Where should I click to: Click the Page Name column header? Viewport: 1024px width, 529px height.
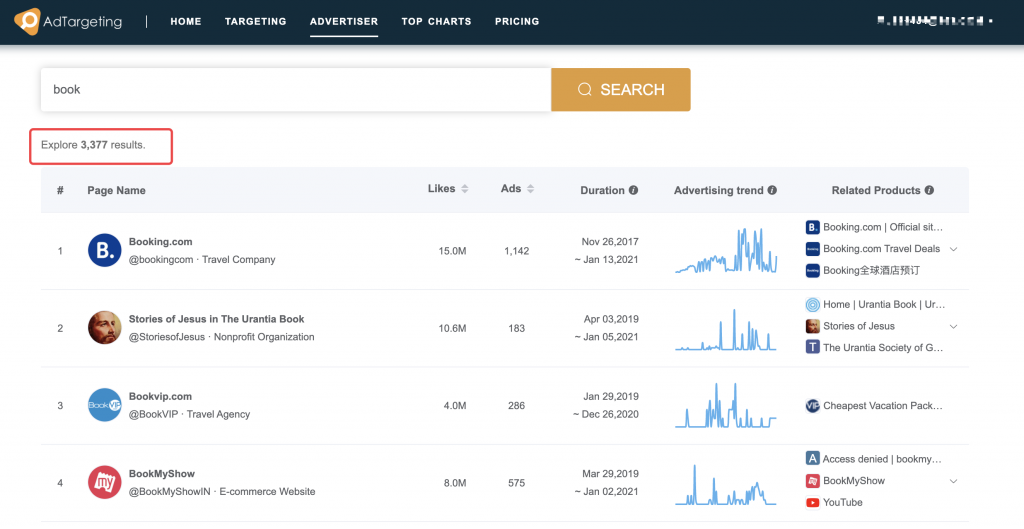pos(116,190)
